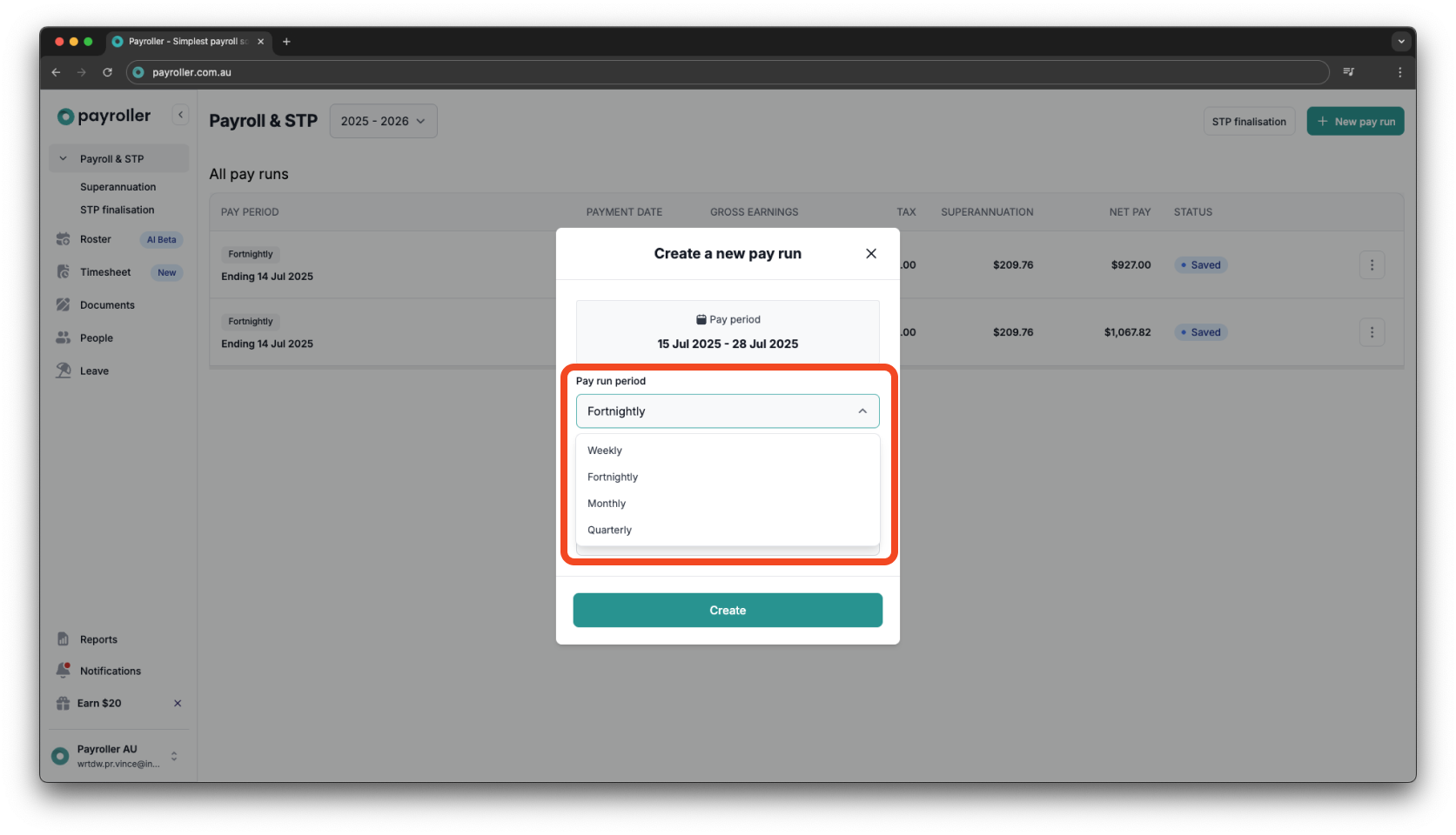The image size is (1456, 835).
Task: Dismiss the Earn $20 promotion
Action: (177, 703)
